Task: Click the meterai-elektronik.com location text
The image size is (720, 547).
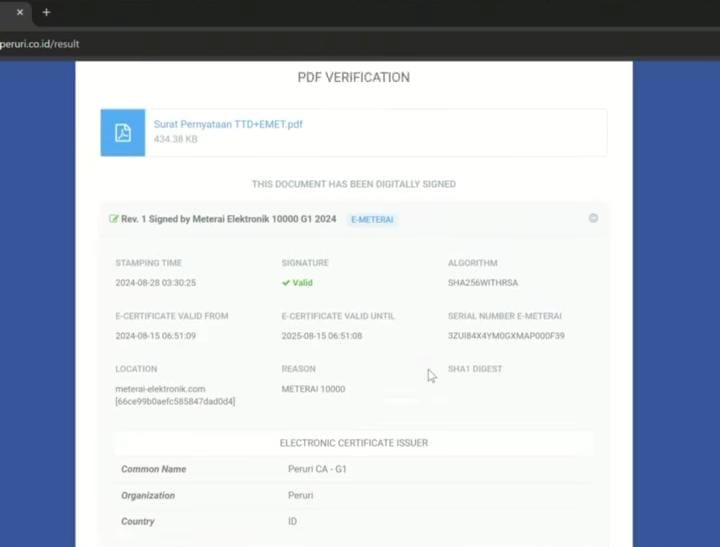Action: (x=160, y=389)
